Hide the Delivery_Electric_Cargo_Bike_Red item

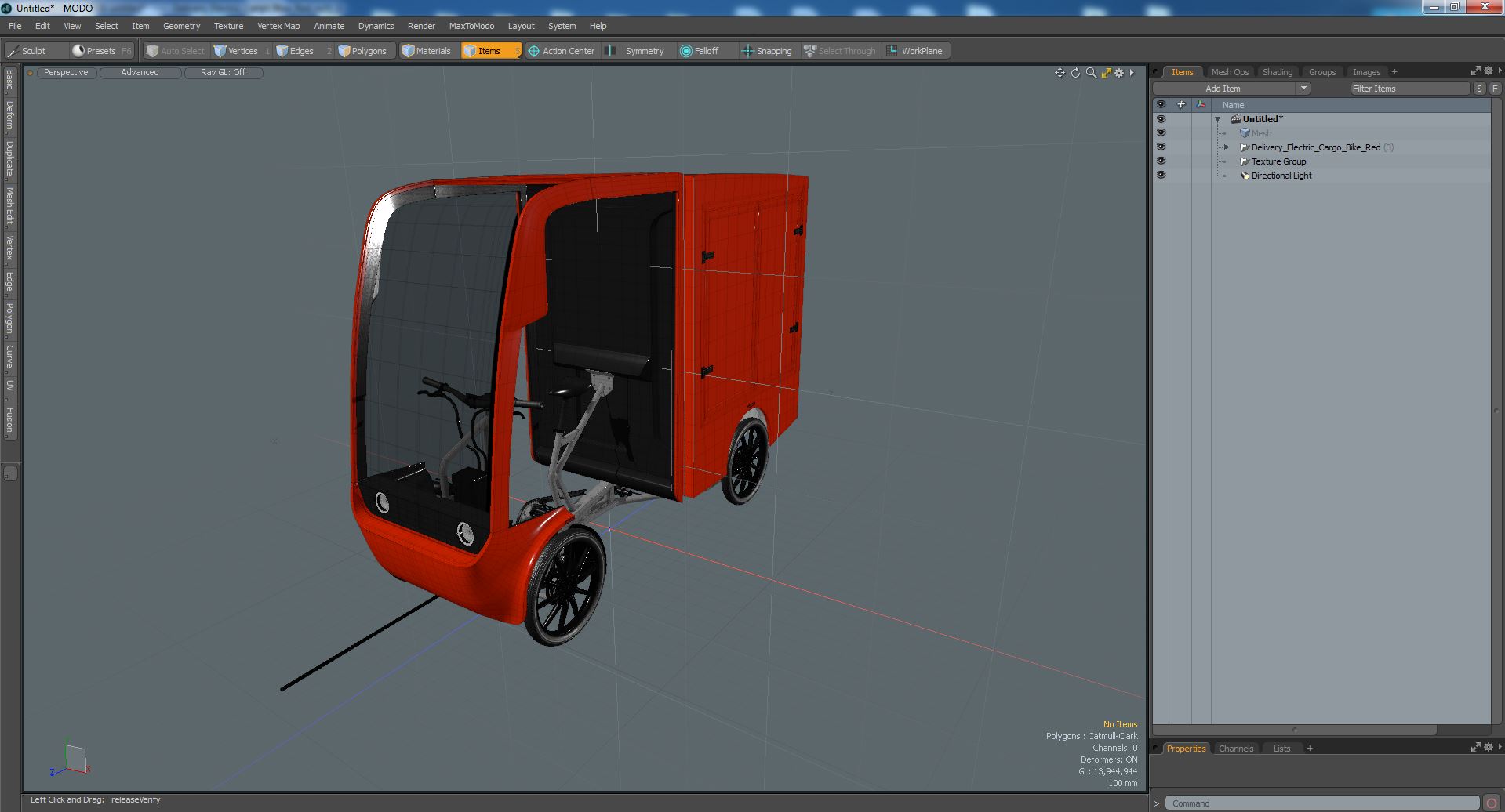pyautogui.click(x=1161, y=147)
